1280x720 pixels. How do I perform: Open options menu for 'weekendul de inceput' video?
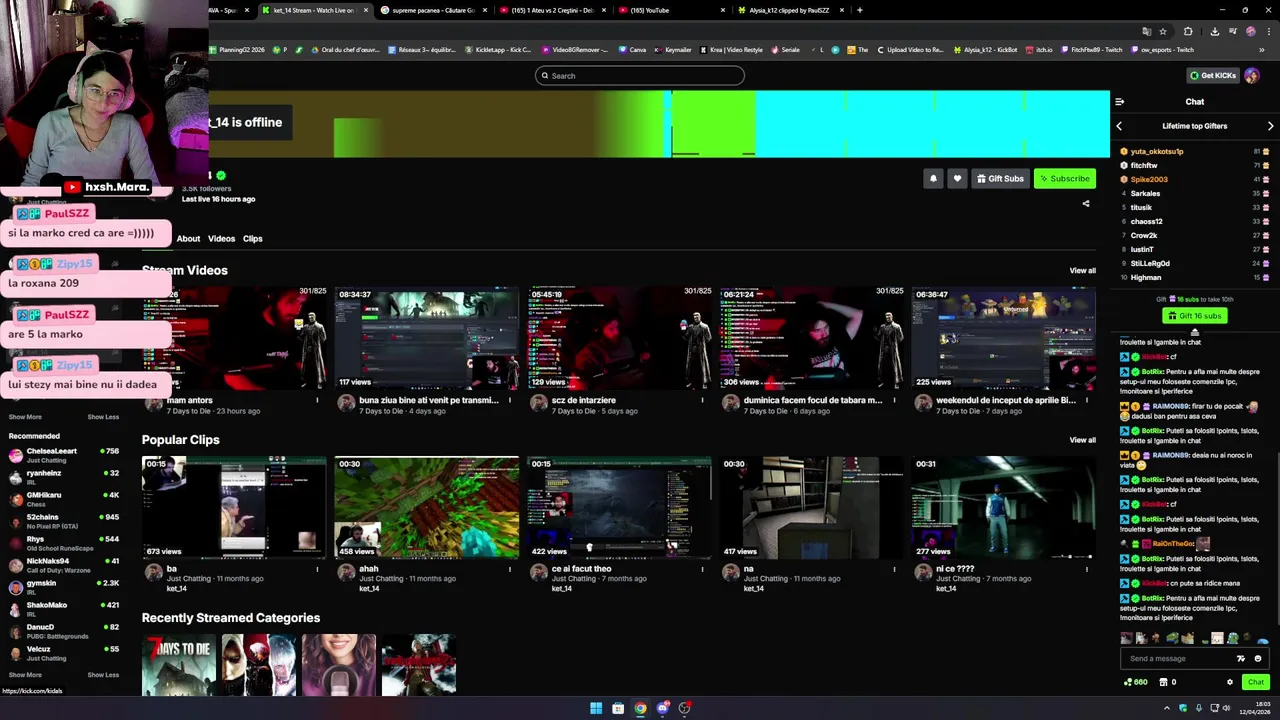[x=1086, y=401]
